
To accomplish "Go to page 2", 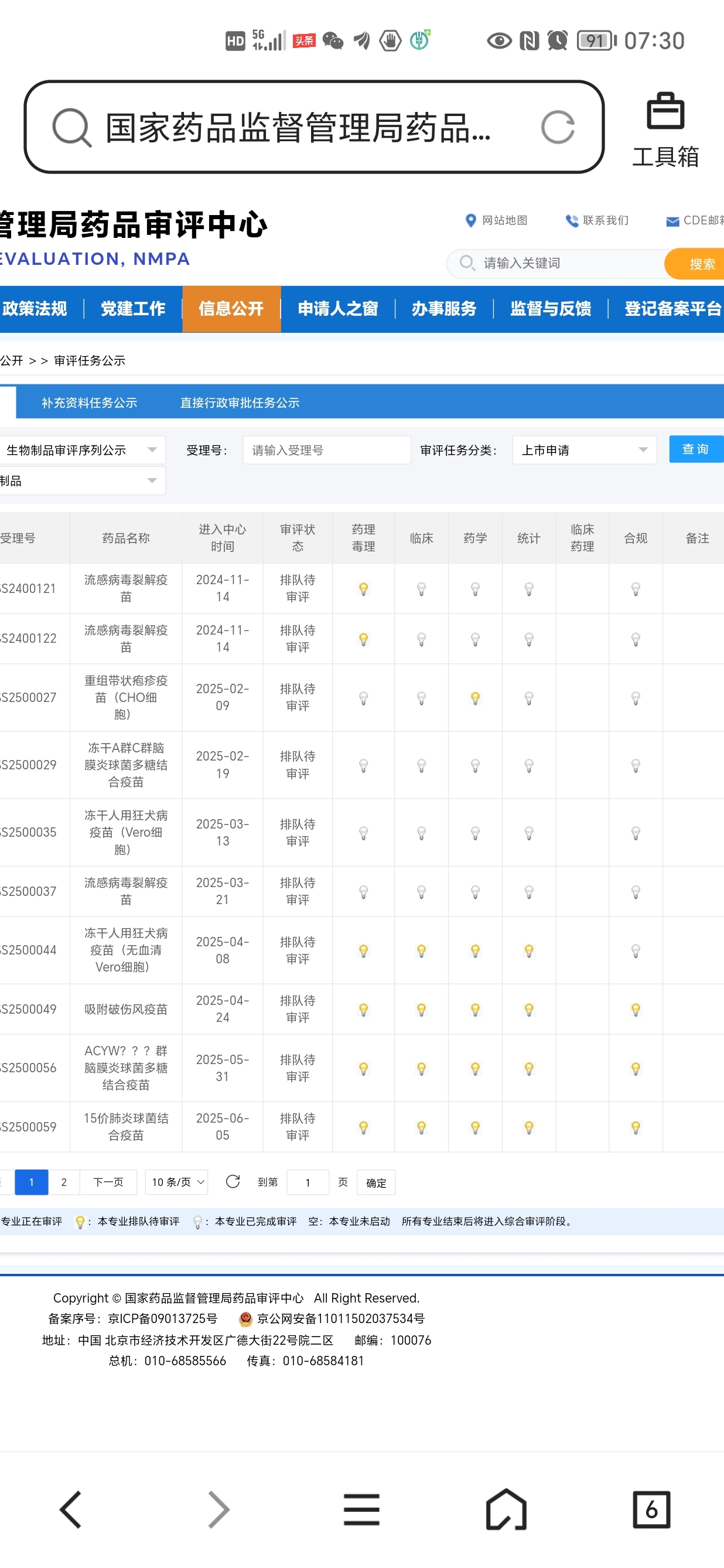I will [64, 1182].
